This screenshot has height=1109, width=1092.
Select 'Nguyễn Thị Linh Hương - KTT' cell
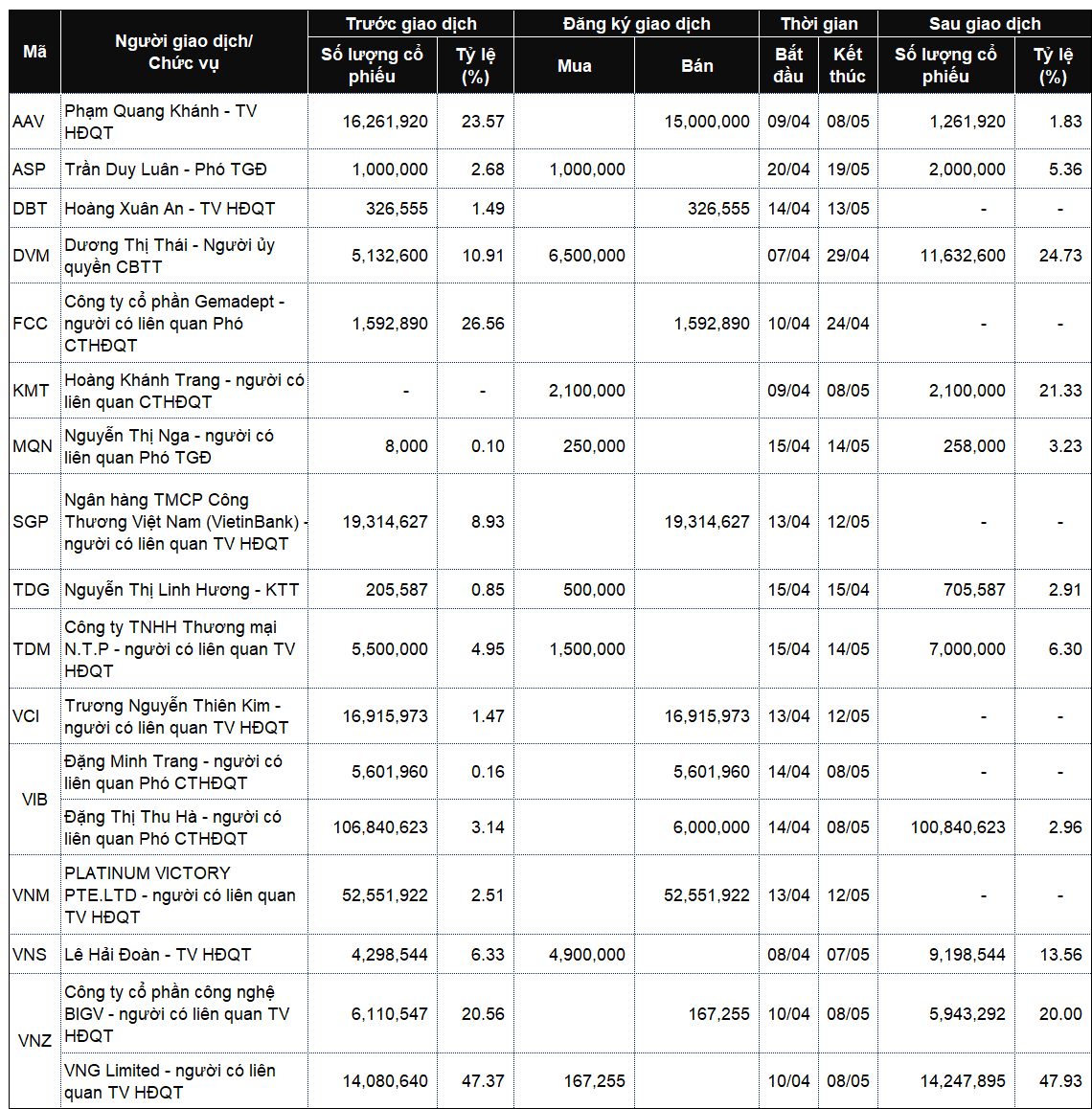(181, 590)
